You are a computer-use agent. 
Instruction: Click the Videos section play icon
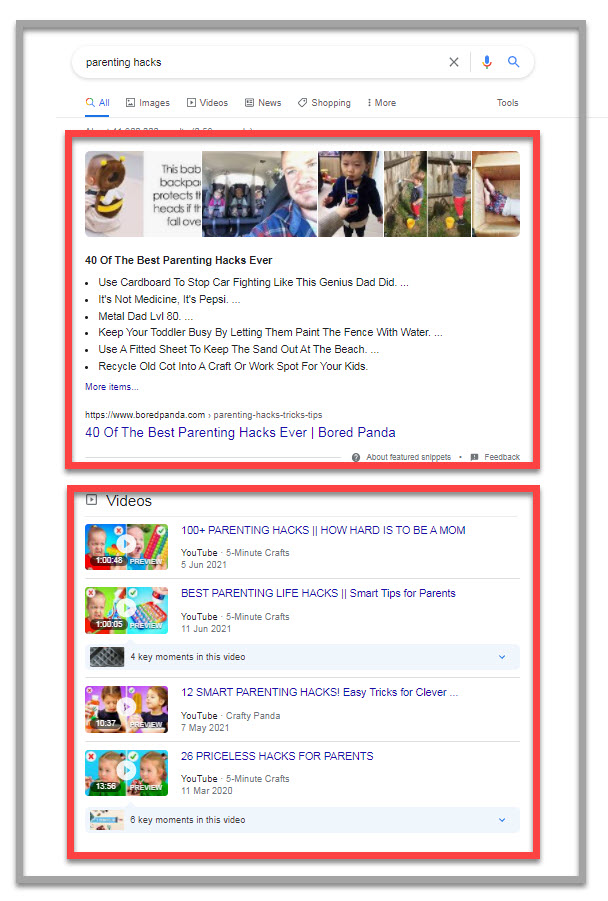point(91,499)
